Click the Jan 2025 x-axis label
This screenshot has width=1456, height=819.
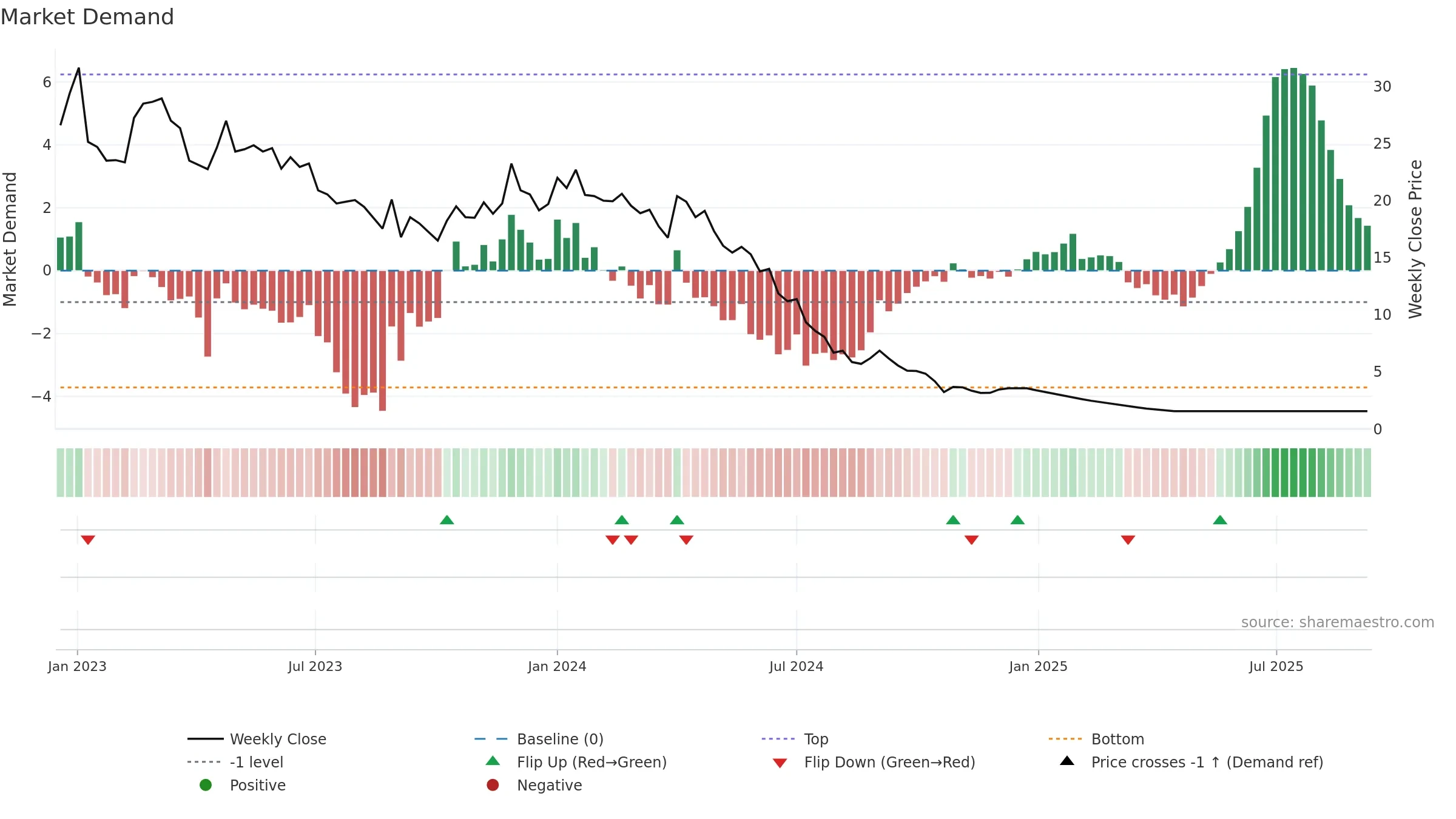tap(1038, 667)
